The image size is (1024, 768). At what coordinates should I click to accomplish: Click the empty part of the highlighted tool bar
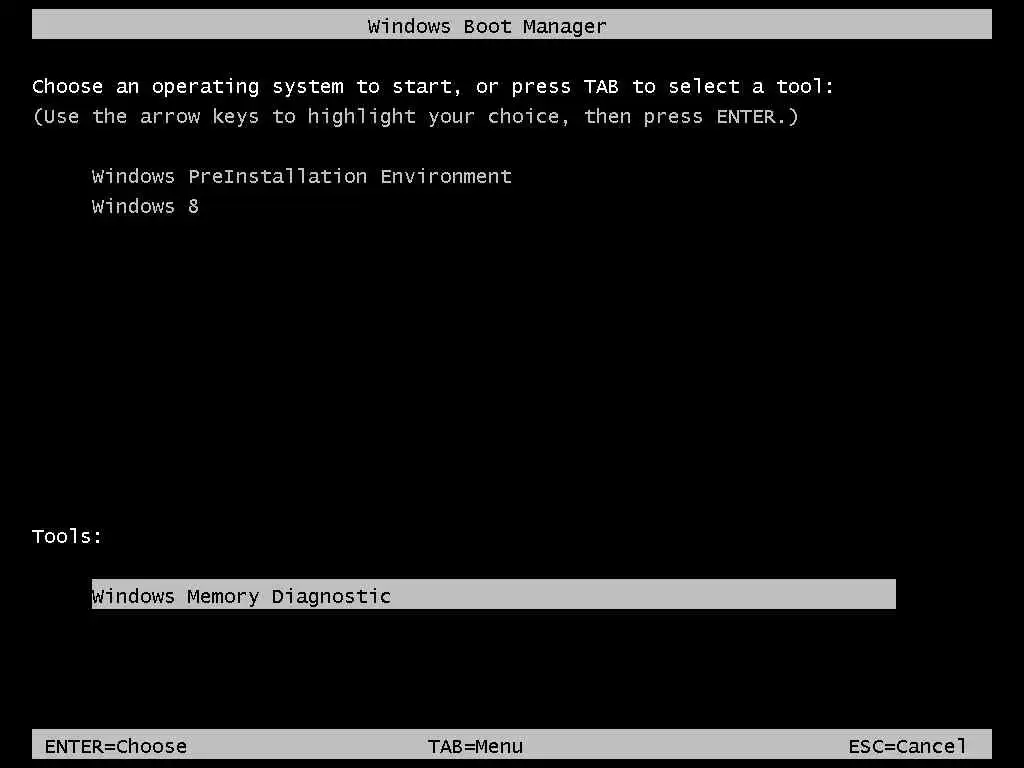643,594
